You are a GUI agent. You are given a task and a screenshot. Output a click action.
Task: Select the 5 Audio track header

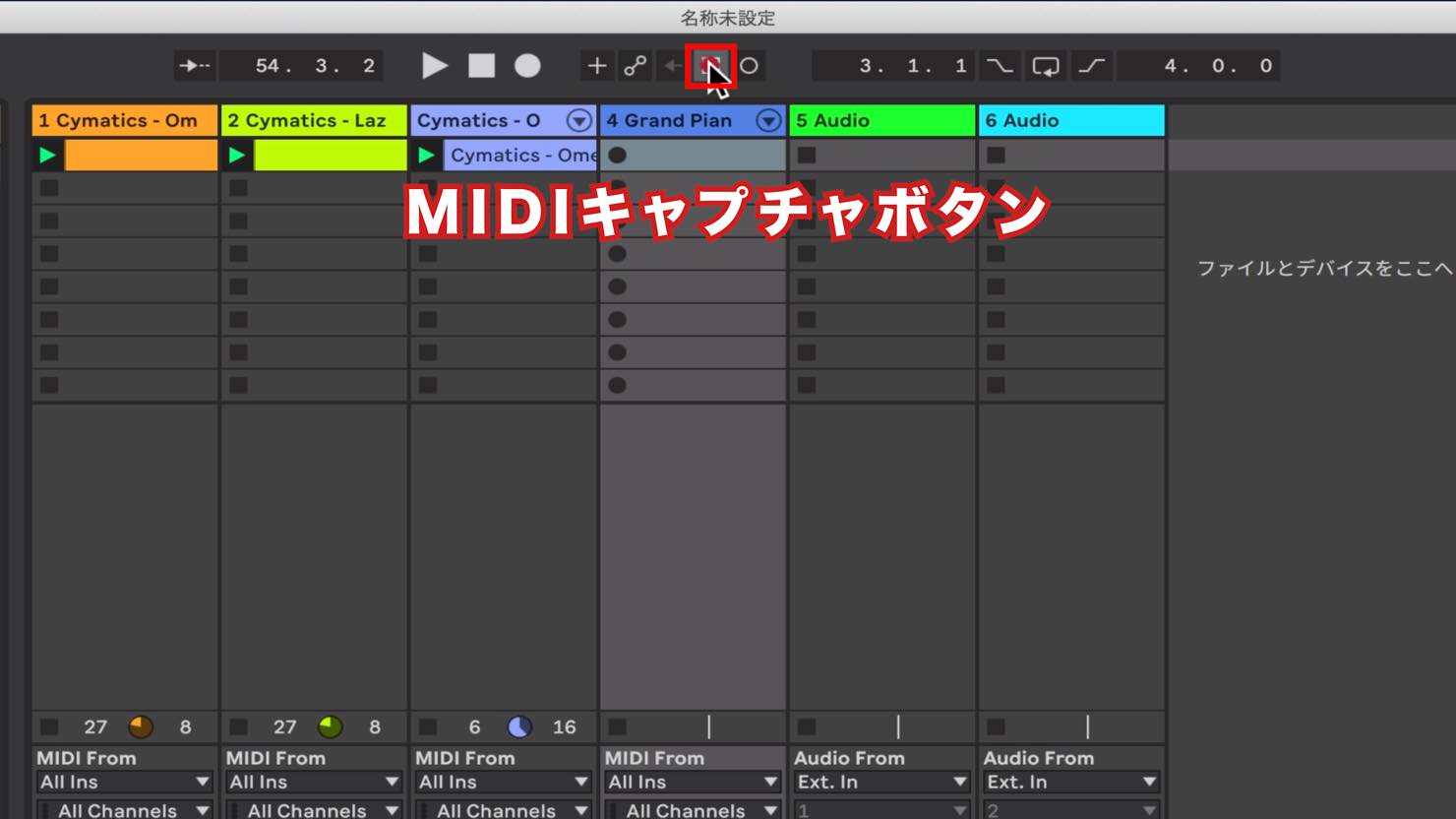(881, 120)
